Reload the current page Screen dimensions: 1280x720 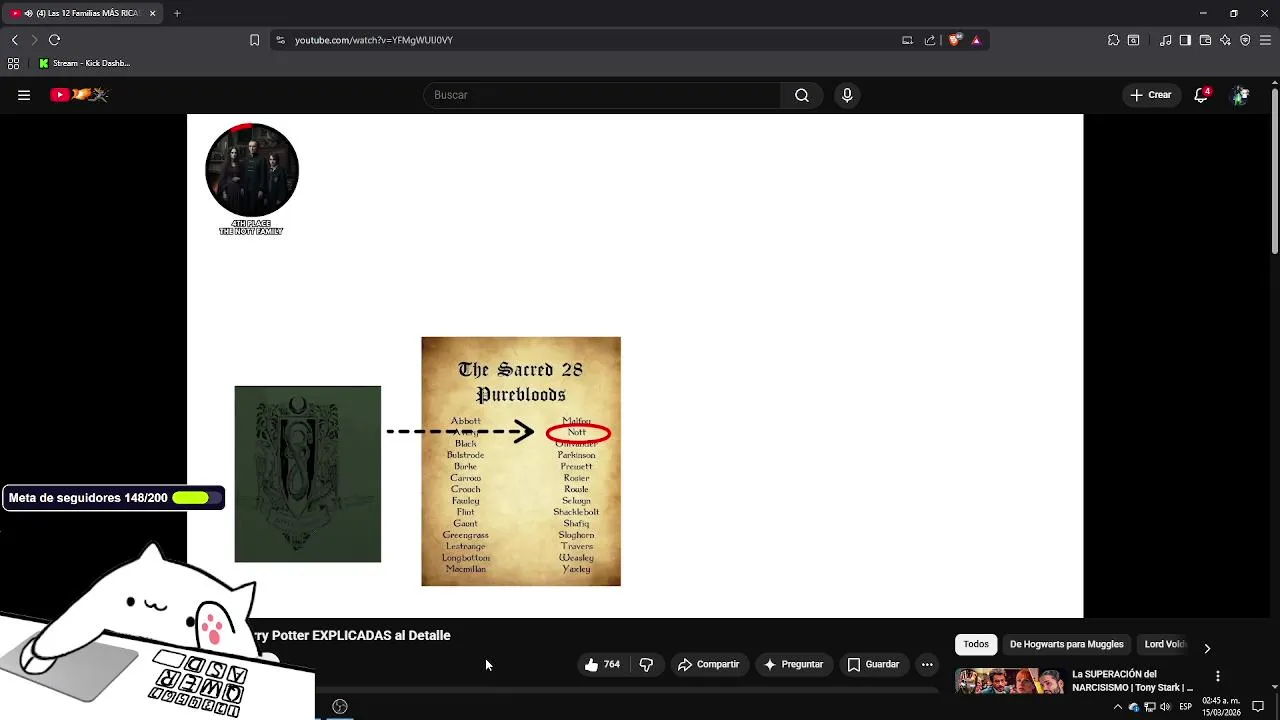54,40
